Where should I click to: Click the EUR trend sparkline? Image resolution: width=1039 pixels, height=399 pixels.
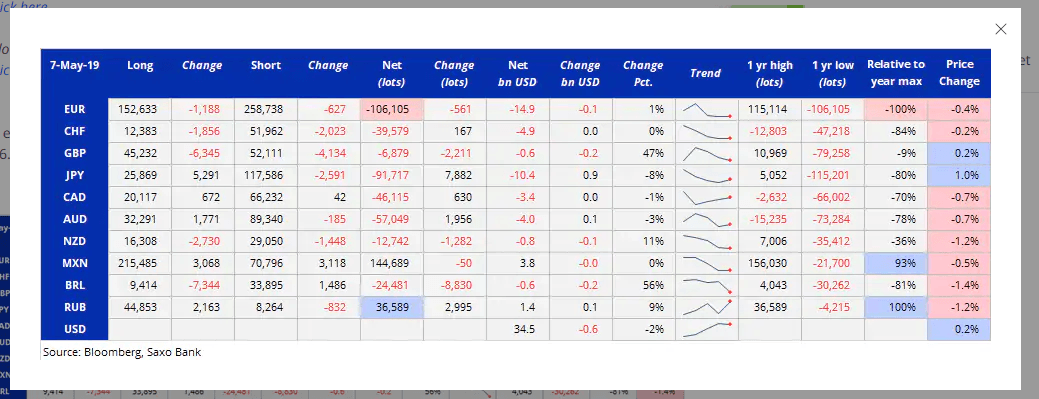tap(706, 109)
